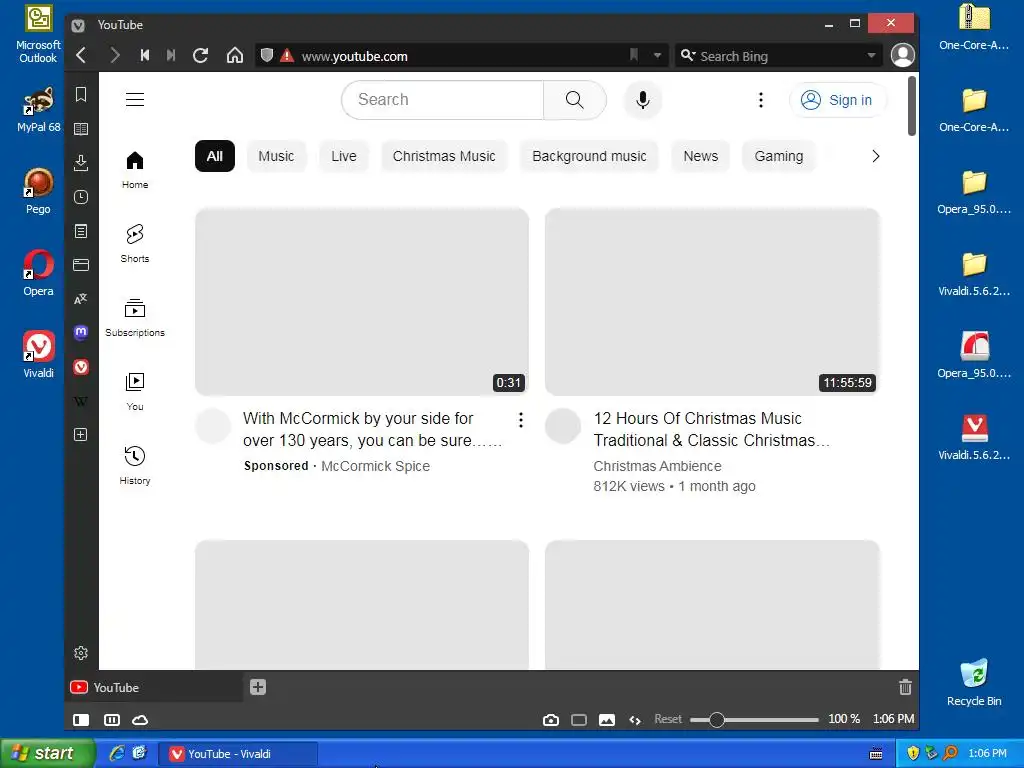The image size is (1024, 768).
Task: Show more filter chips with right arrow
Action: pos(876,156)
